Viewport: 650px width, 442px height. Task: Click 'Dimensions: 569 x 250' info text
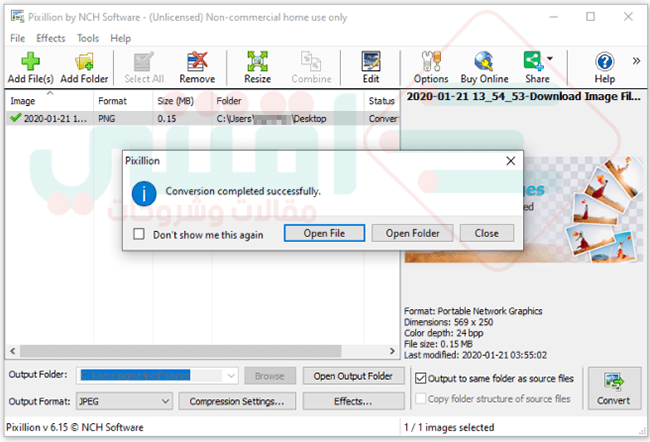point(449,322)
